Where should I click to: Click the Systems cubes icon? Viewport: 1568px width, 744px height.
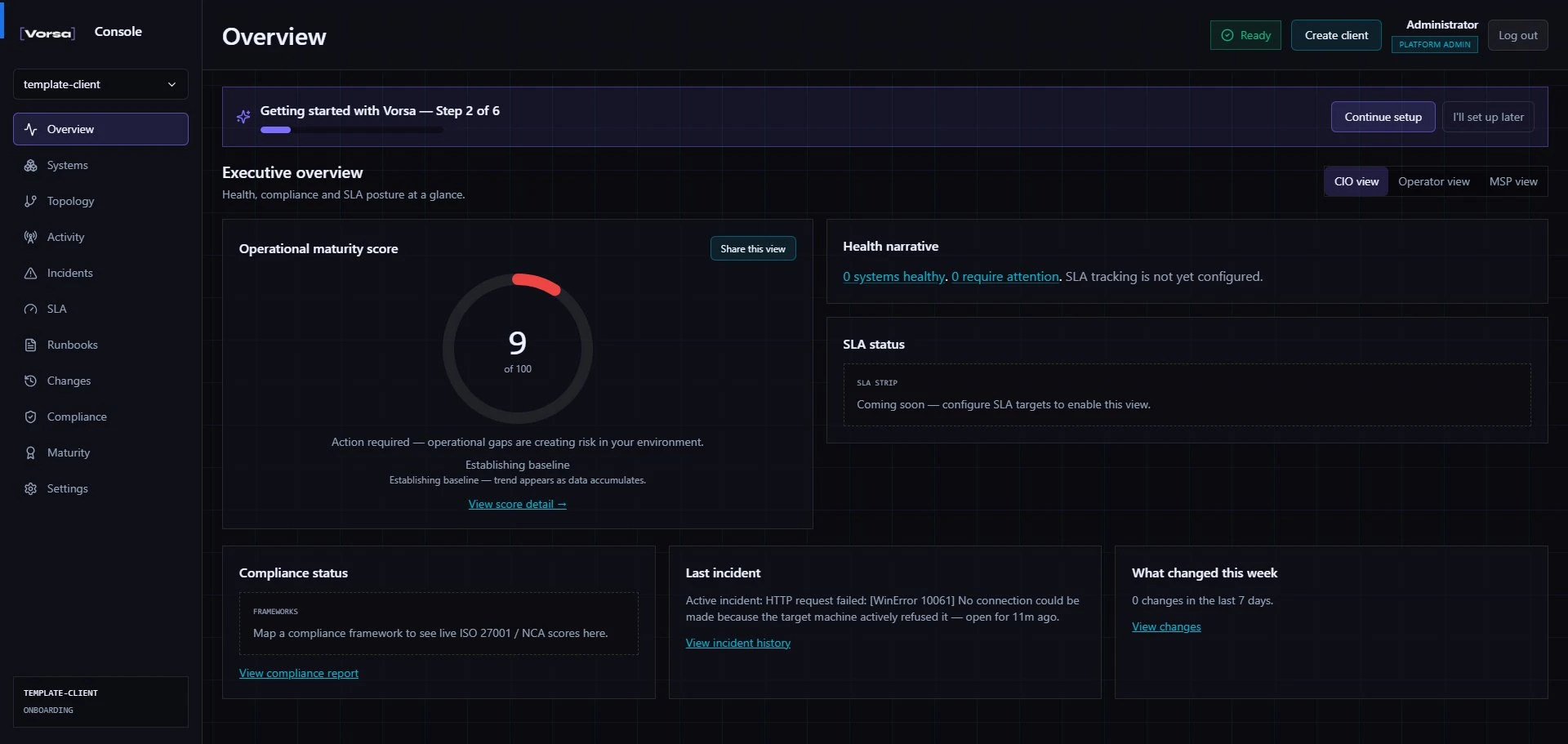[x=30, y=165]
